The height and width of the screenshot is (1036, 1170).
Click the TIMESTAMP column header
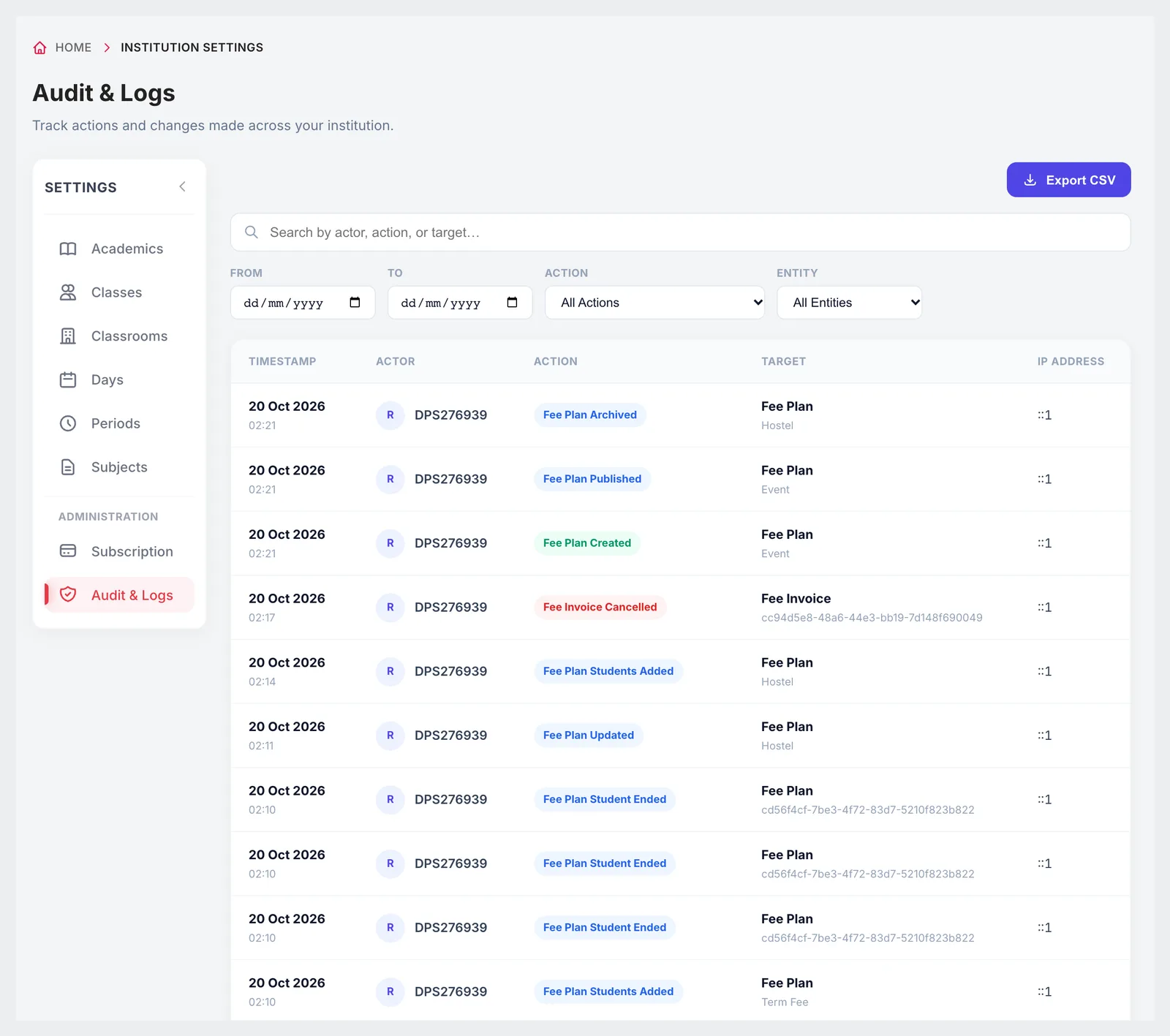pyautogui.click(x=282, y=361)
